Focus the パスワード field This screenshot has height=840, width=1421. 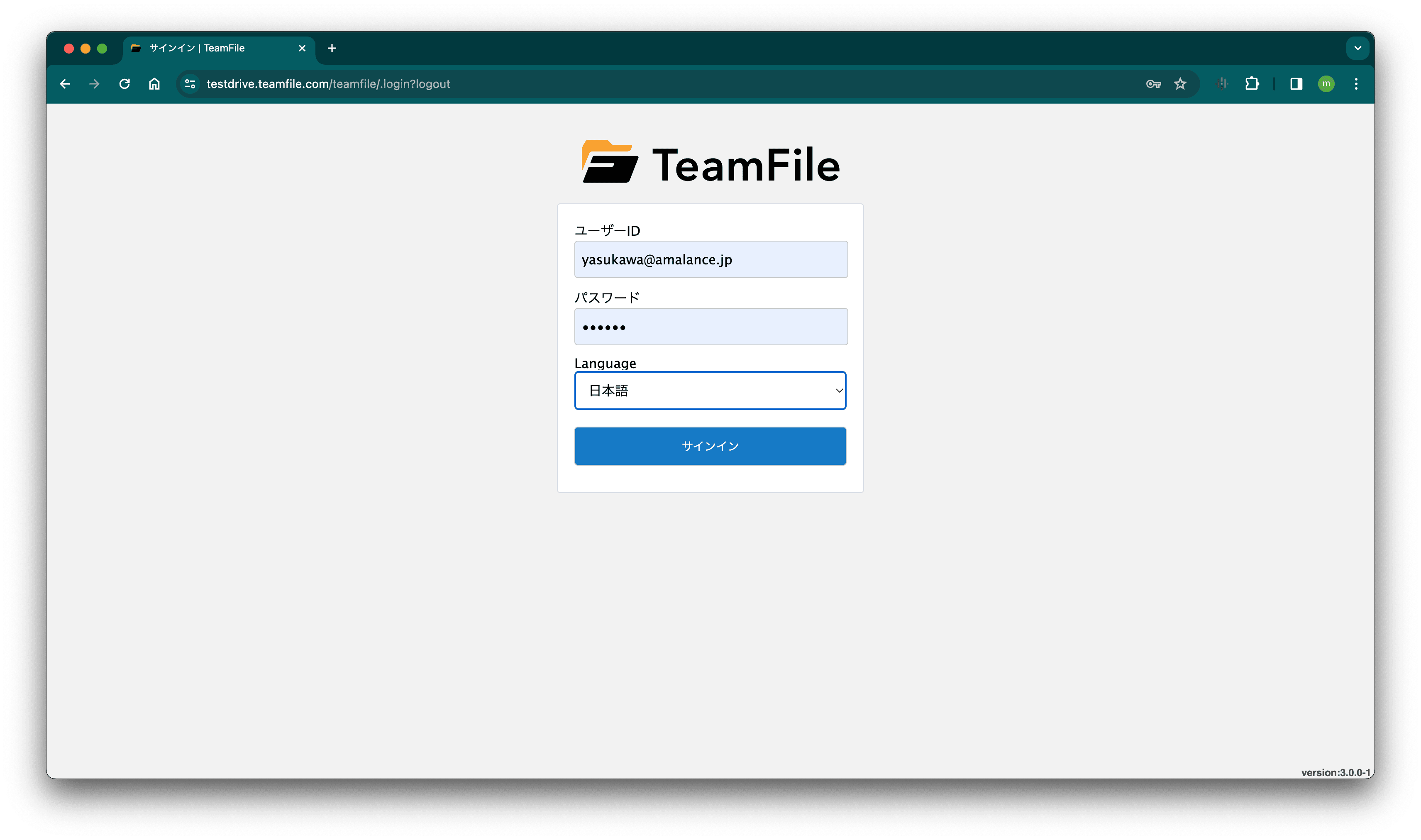click(x=710, y=327)
